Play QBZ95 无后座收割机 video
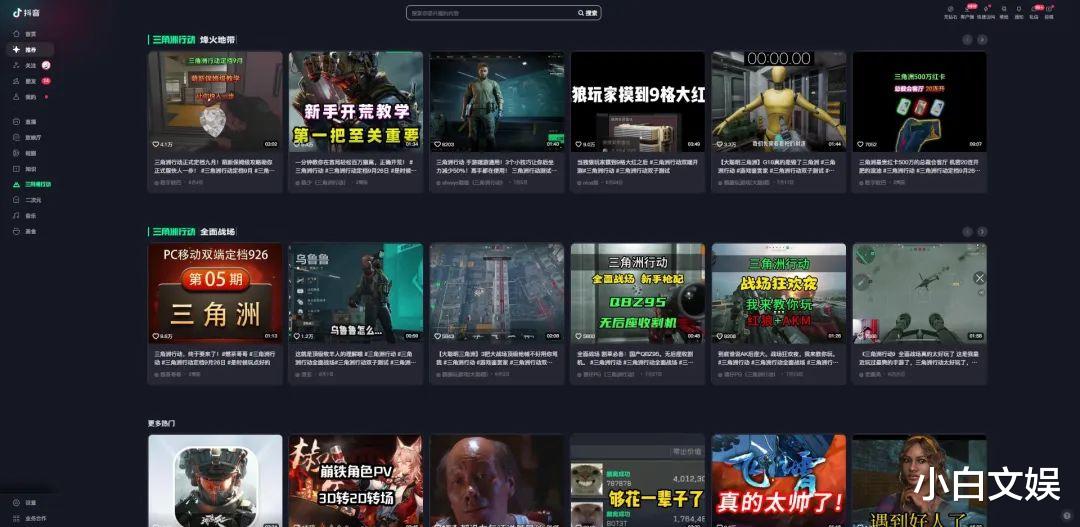 638,293
